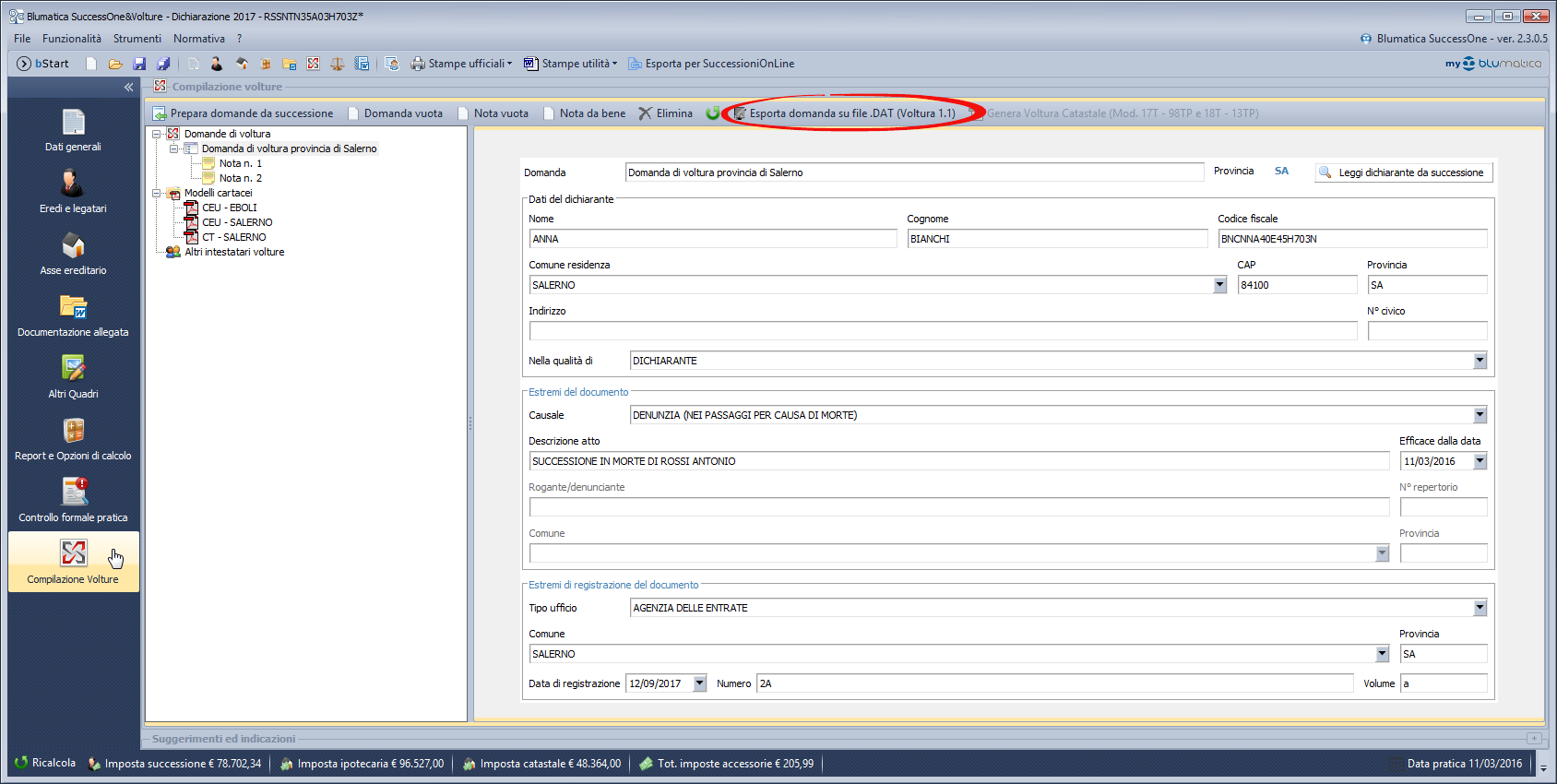Viewport: 1557px width, 784px height.
Task: Click Imposta successione status entry
Action: tap(174, 764)
